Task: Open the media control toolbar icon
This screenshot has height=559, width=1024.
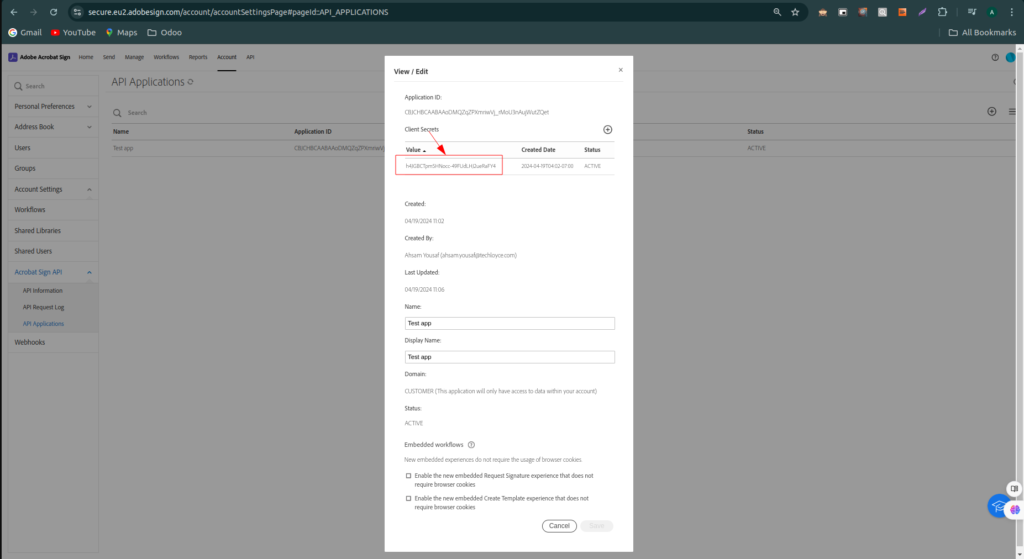Action: [x=971, y=12]
